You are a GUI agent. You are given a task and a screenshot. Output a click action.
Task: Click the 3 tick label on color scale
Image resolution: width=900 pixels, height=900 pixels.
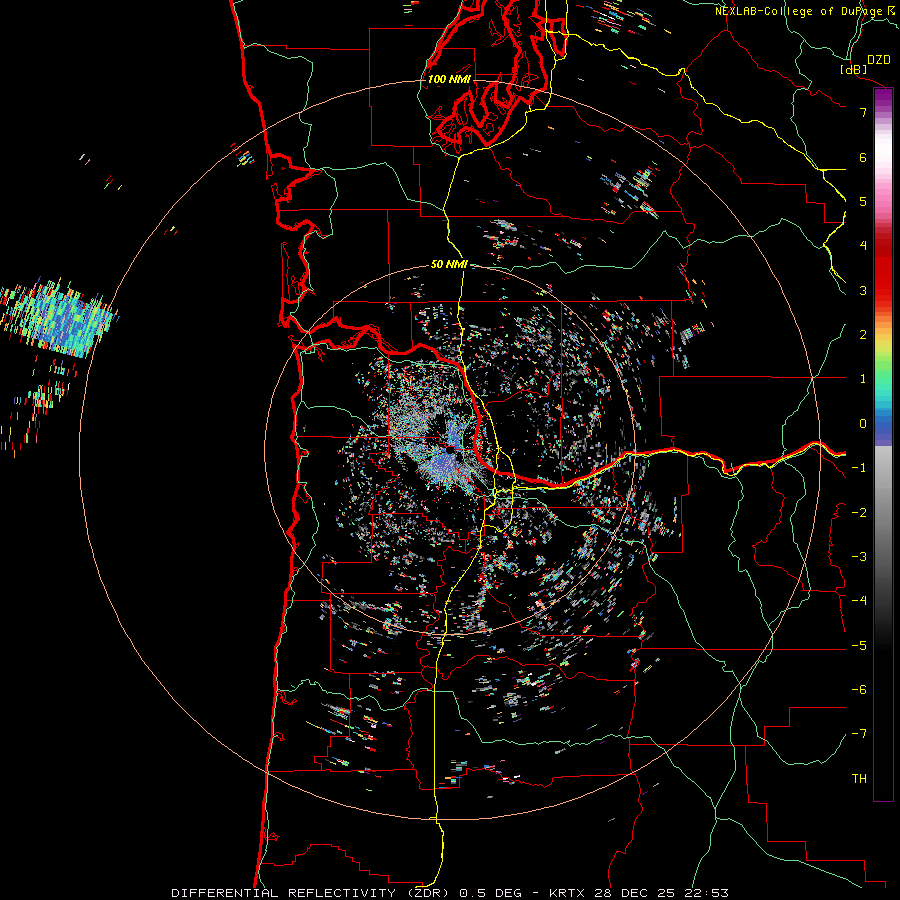(863, 290)
